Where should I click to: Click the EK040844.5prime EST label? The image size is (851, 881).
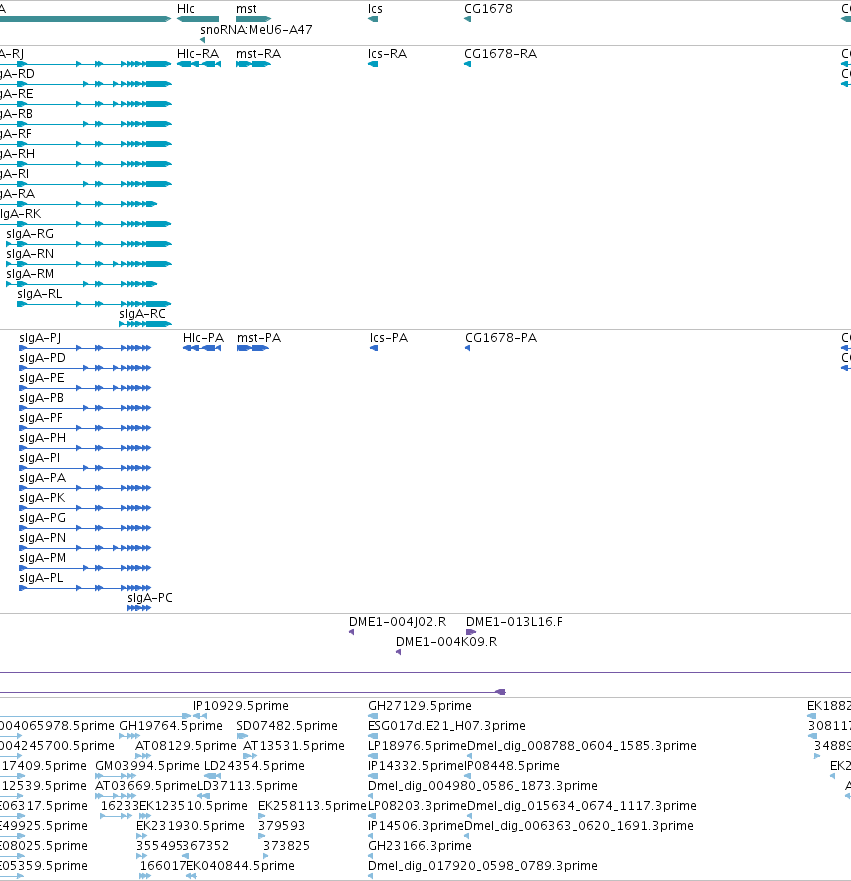(x=240, y=866)
